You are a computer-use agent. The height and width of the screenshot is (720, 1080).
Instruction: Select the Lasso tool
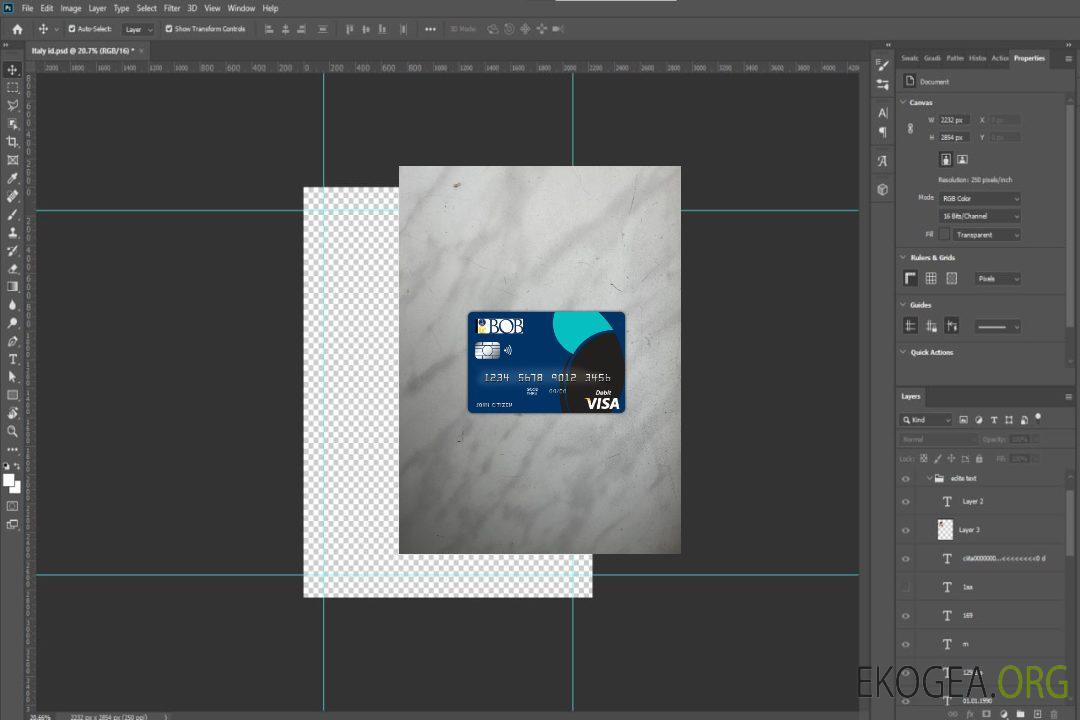(12, 105)
